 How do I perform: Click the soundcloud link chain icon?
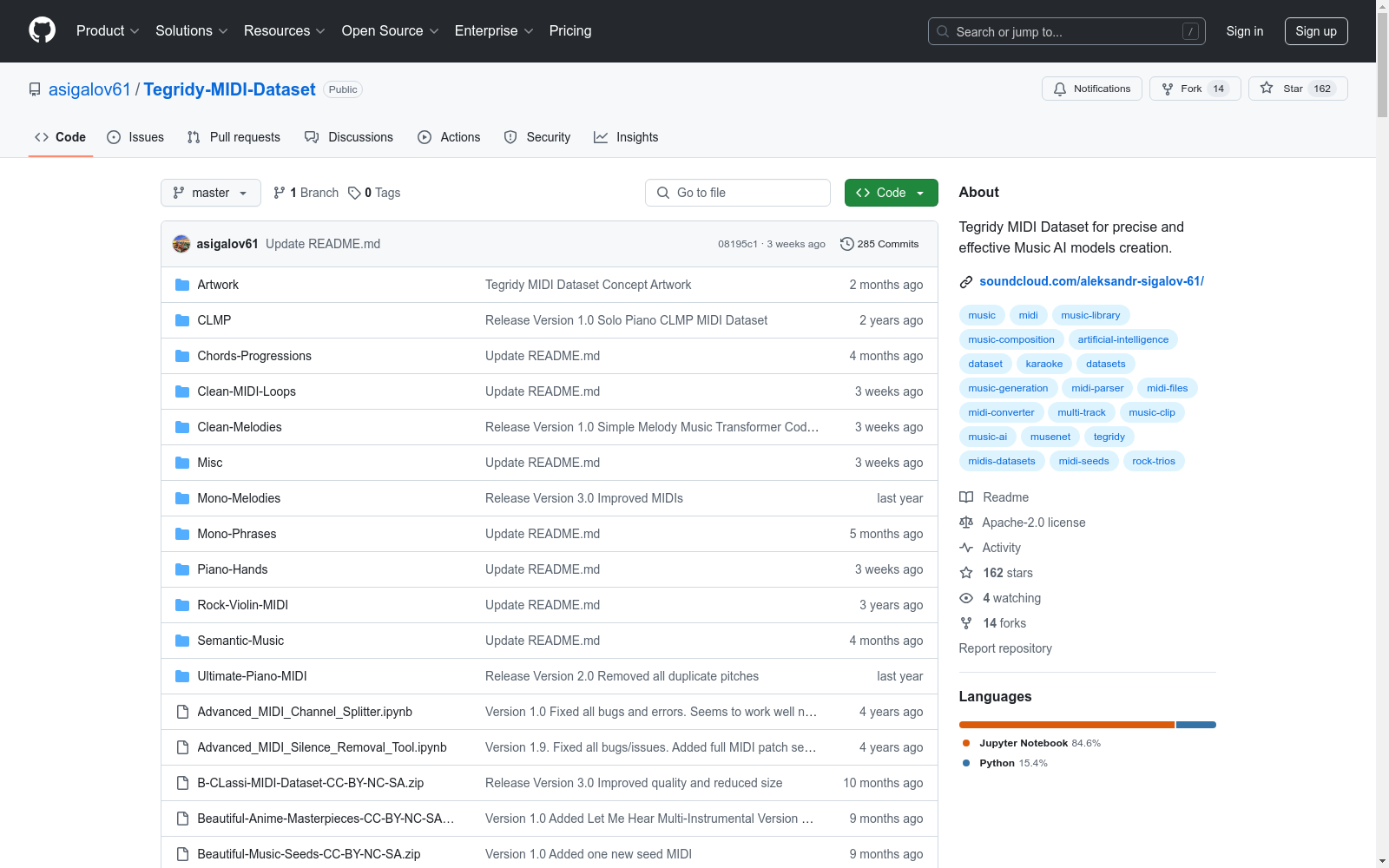[966, 281]
